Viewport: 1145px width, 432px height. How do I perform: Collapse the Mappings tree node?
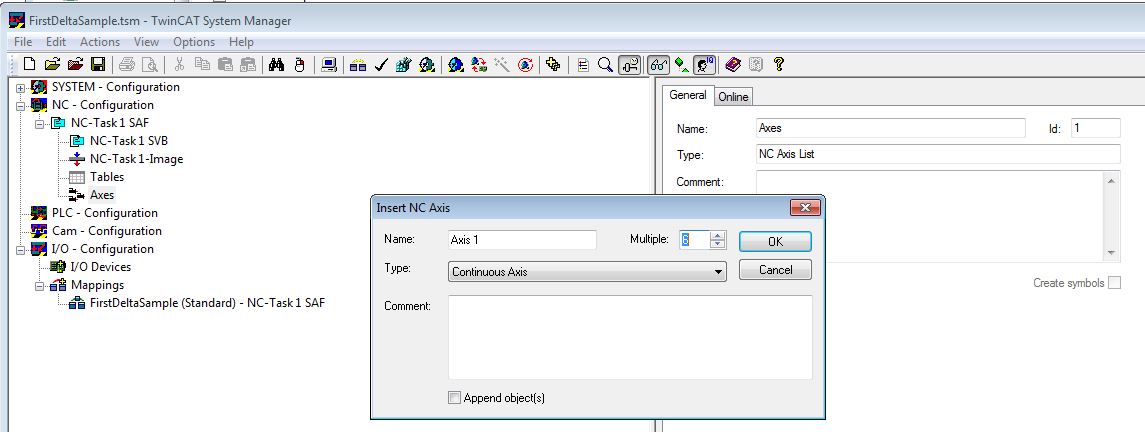pos(40,285)
